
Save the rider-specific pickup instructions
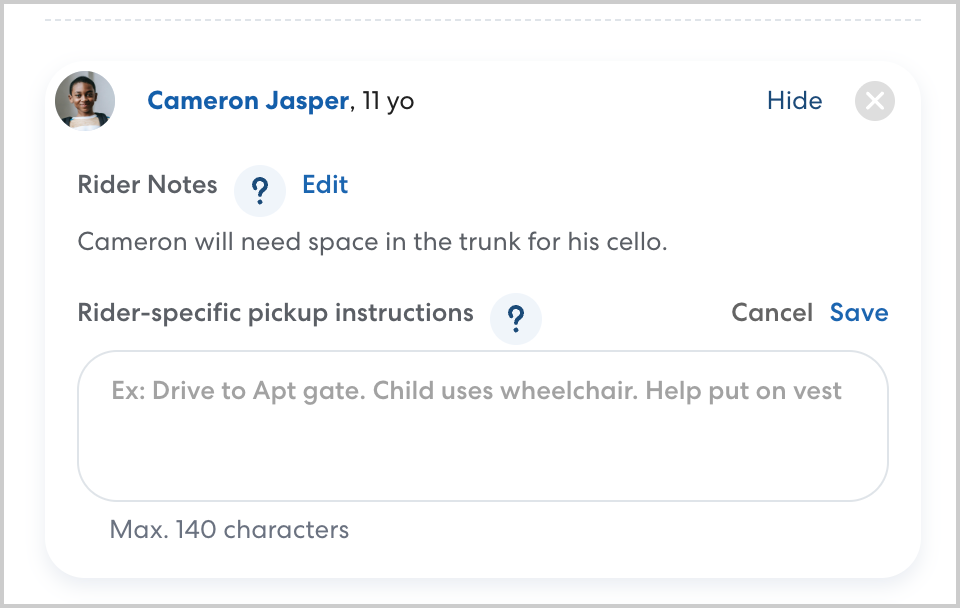pyautogui.click(x=859, y=313)
